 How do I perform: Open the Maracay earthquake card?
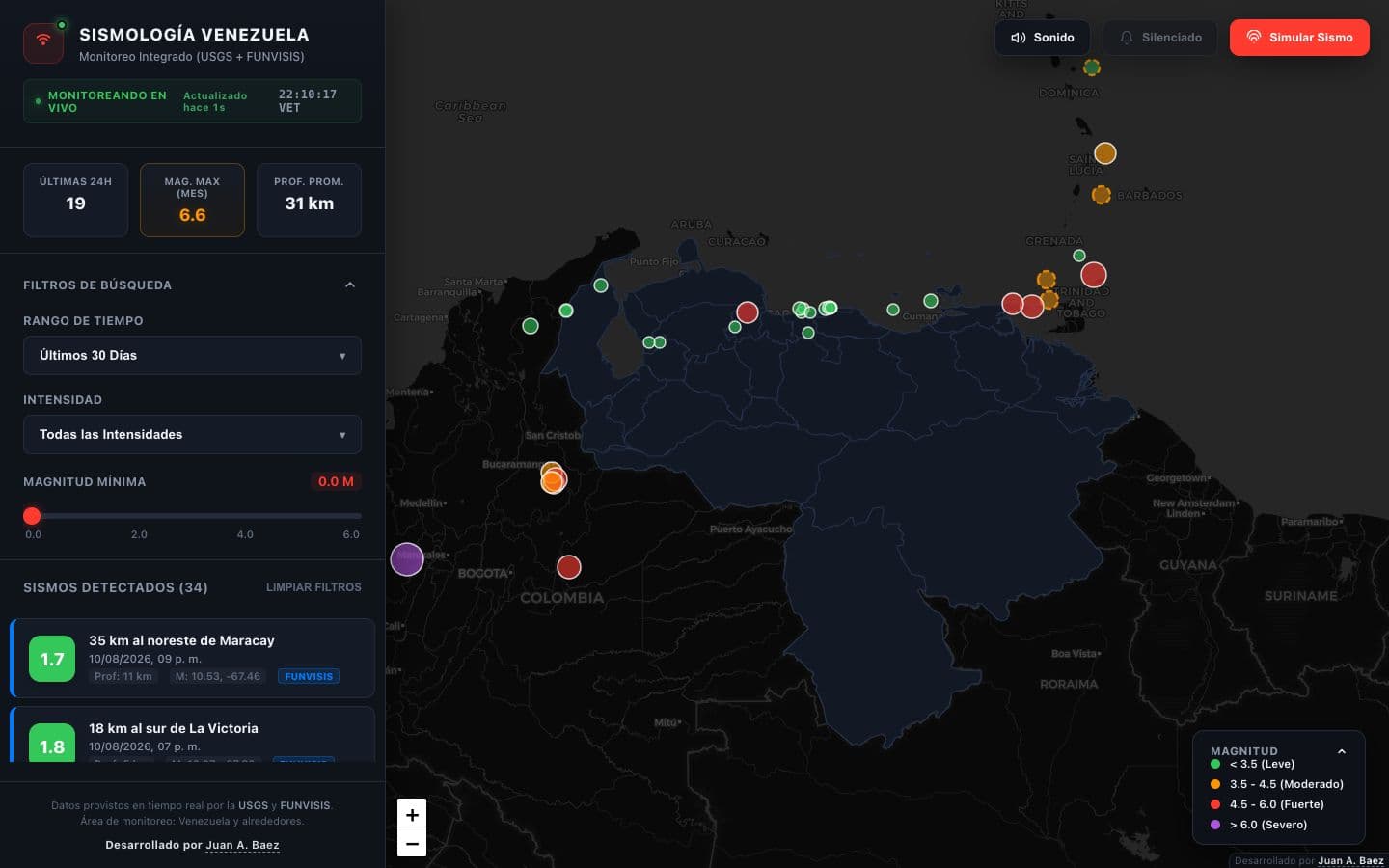point(192,658)
